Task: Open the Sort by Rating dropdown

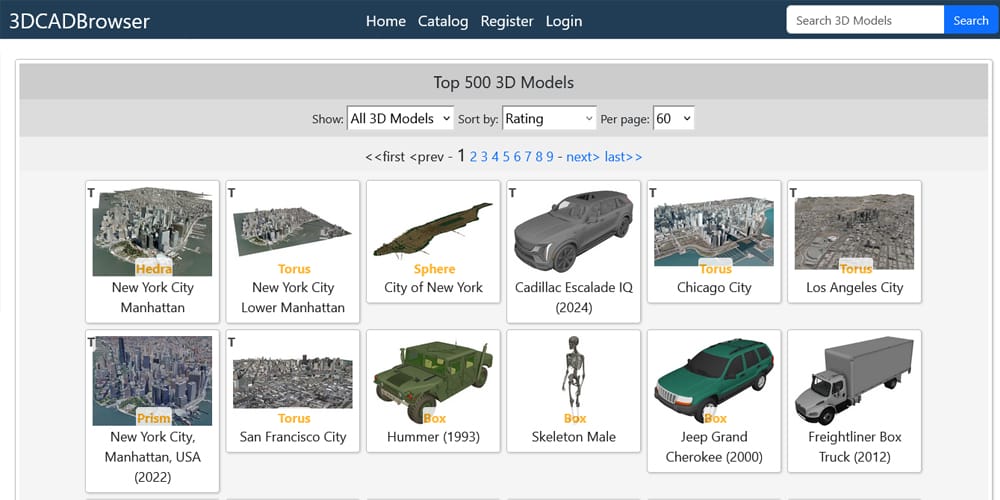Action: 549,119
